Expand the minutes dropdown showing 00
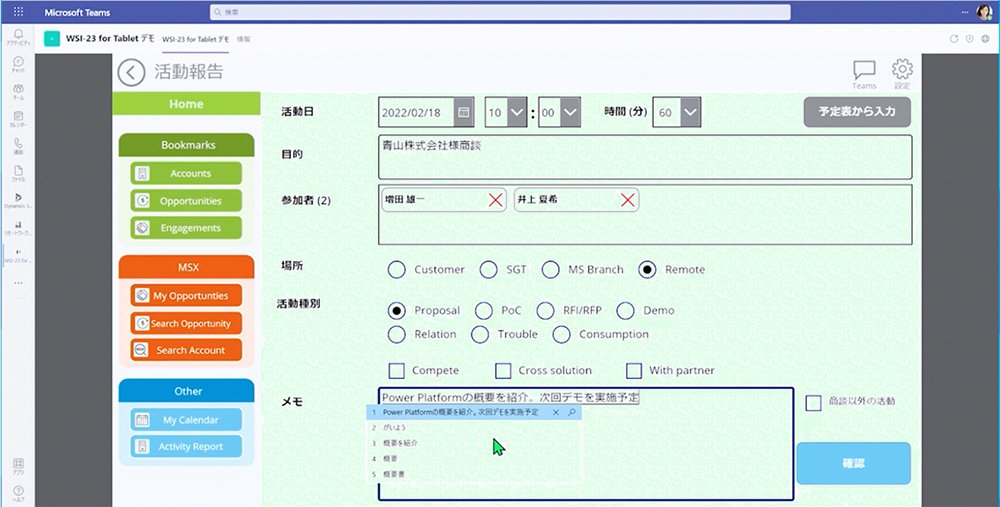Screen dimensions: 1000x507 (570, 112)
